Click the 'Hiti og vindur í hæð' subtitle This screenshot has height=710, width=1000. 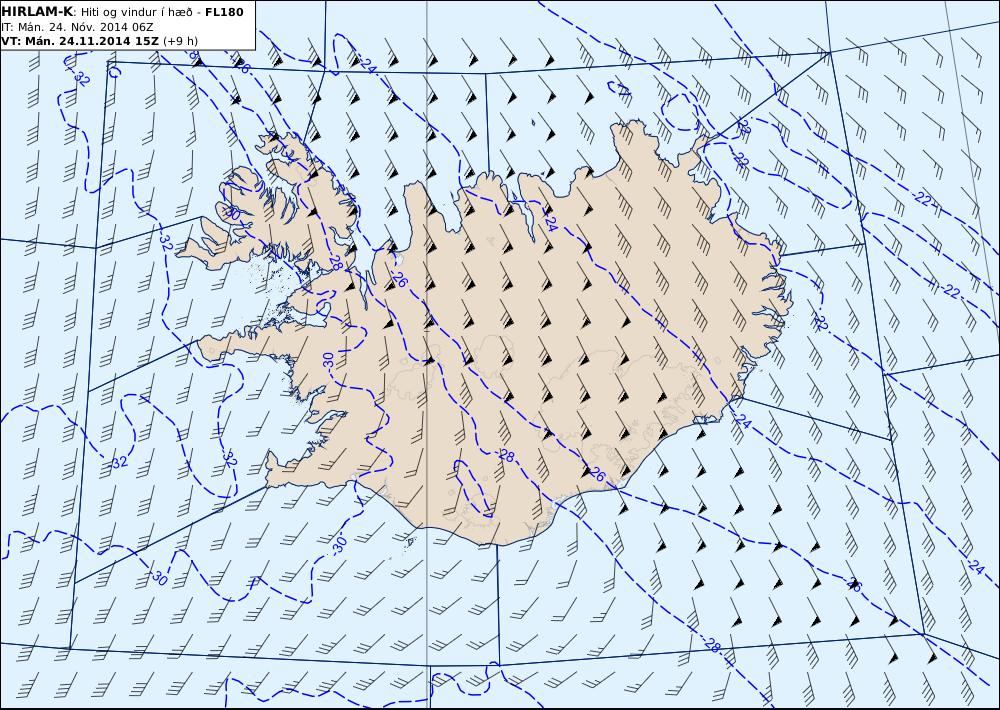point(136,13)
